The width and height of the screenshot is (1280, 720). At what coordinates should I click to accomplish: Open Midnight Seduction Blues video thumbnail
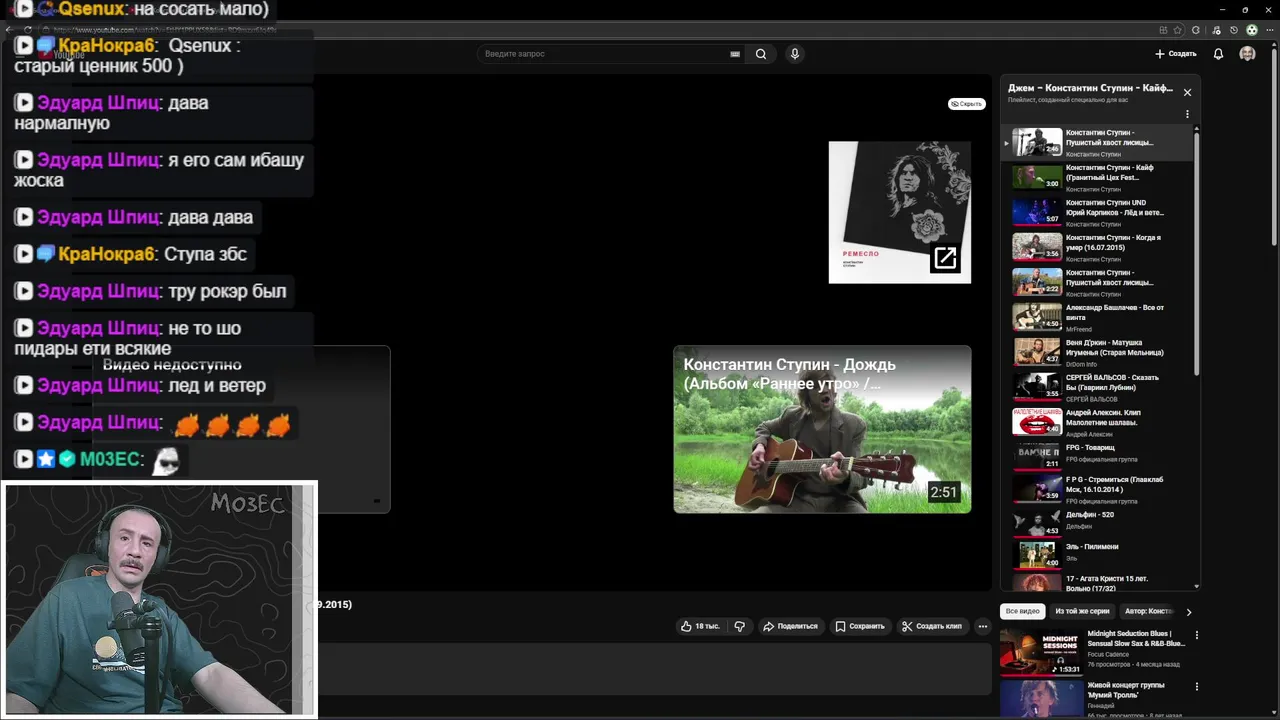point(1041,652)
